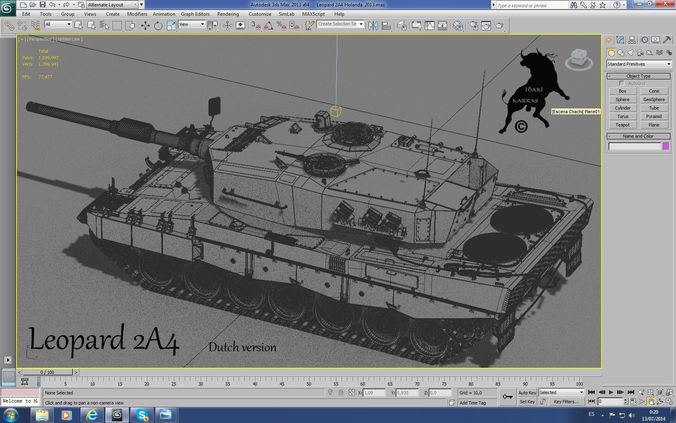Open the Edit menu
This screenshot has height=423, width=676.
[26, 14]
